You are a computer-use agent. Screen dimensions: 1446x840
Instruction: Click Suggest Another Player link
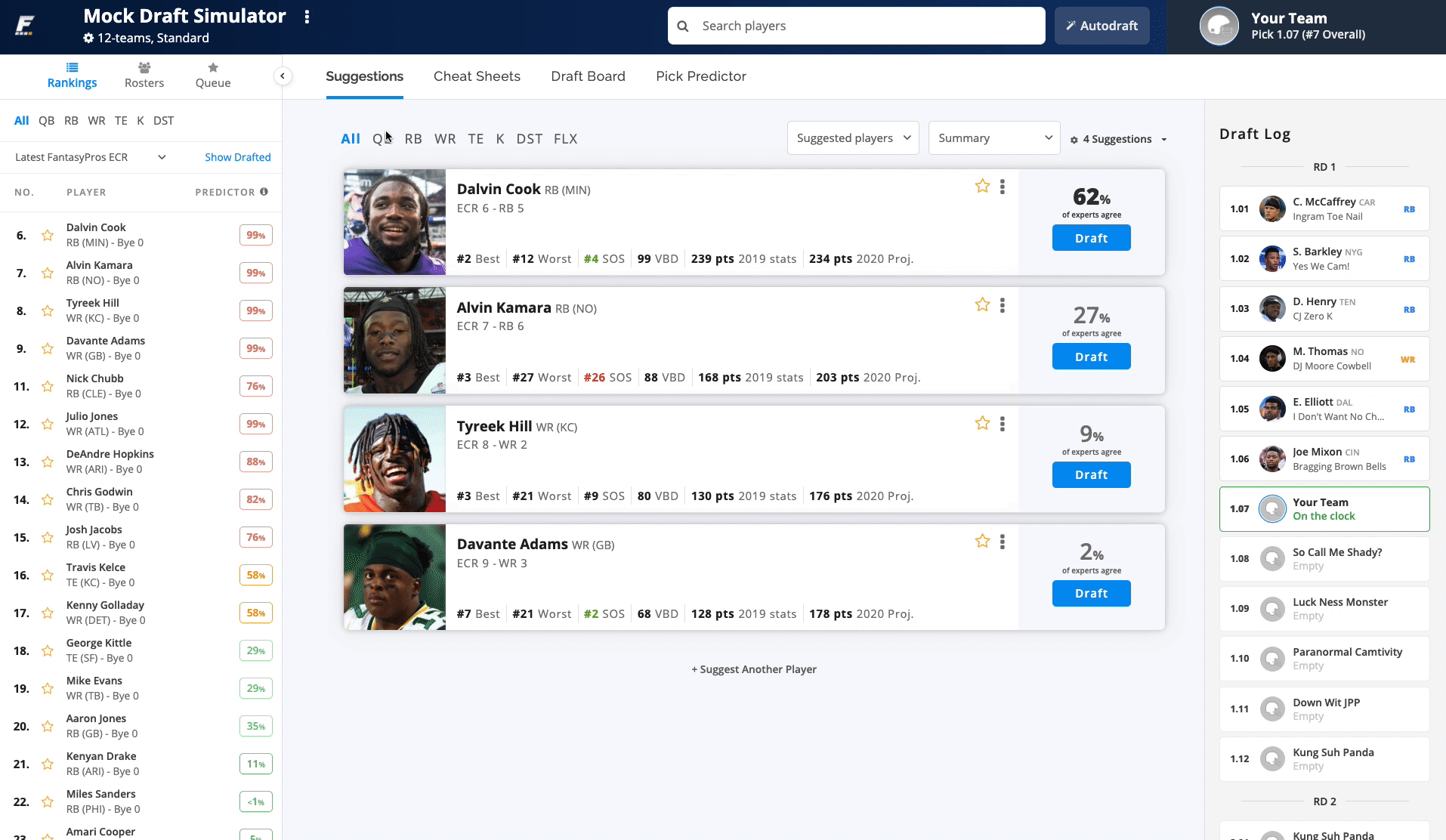[x=754, y=669]
